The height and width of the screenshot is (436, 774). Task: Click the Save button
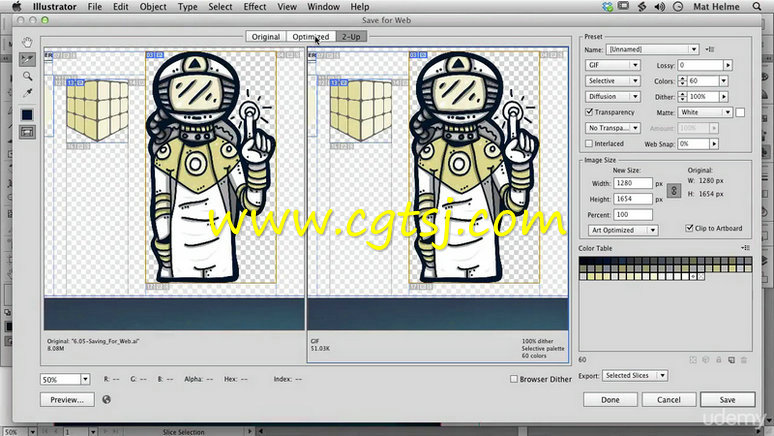click(x=728, y=399)
